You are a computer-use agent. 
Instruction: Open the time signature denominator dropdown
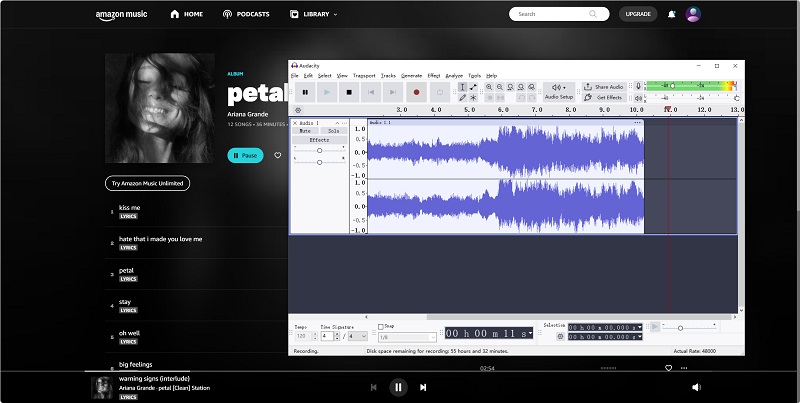coord(358,336)
